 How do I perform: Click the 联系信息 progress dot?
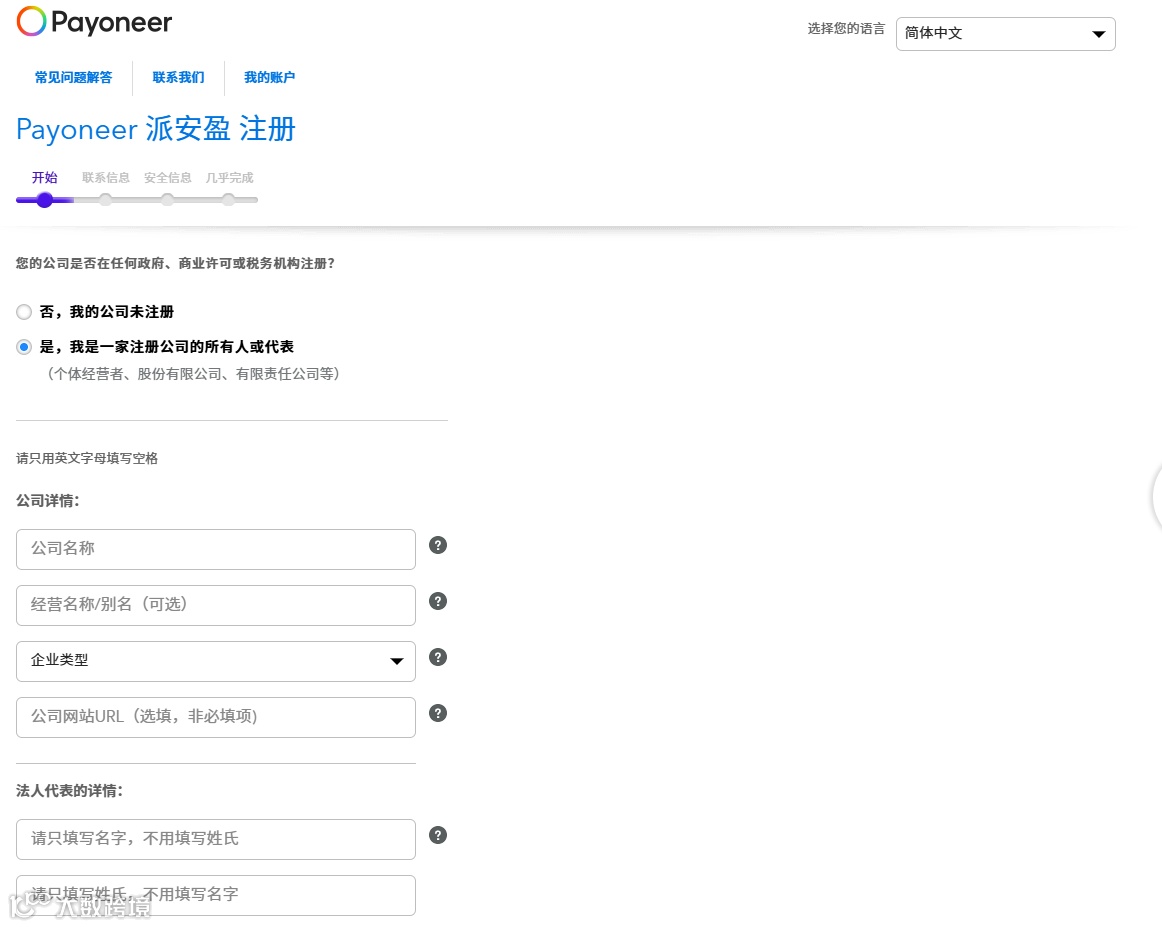pos(106,200)
